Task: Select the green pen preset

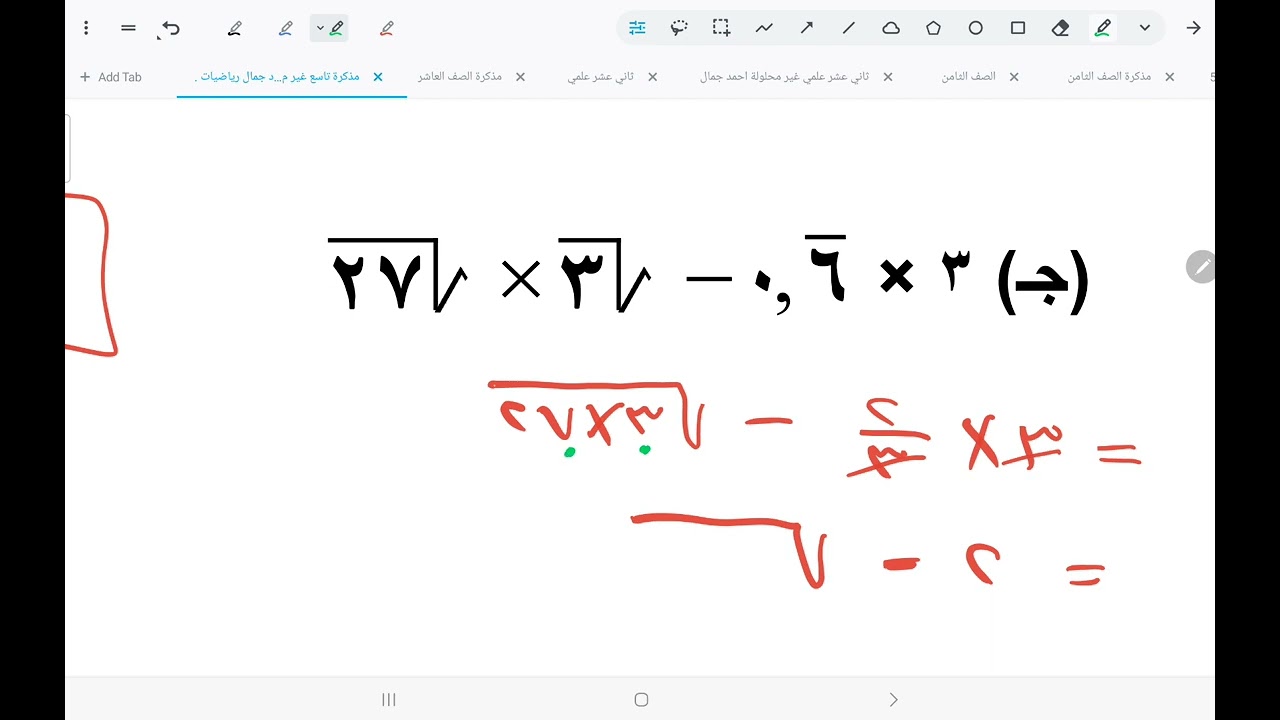Action: 337,28
